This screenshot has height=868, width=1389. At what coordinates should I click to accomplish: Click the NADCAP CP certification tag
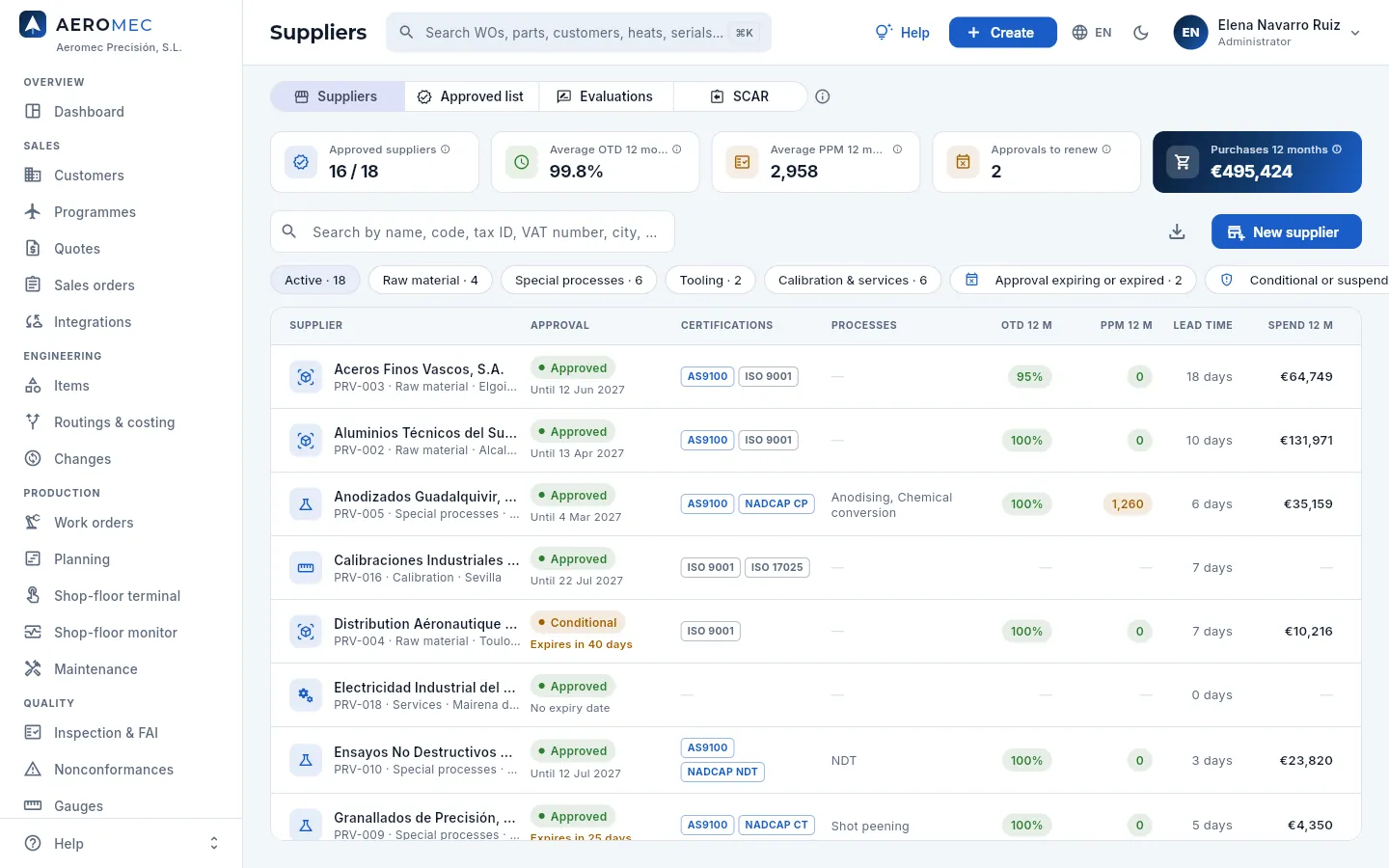(x=776, y=503)
